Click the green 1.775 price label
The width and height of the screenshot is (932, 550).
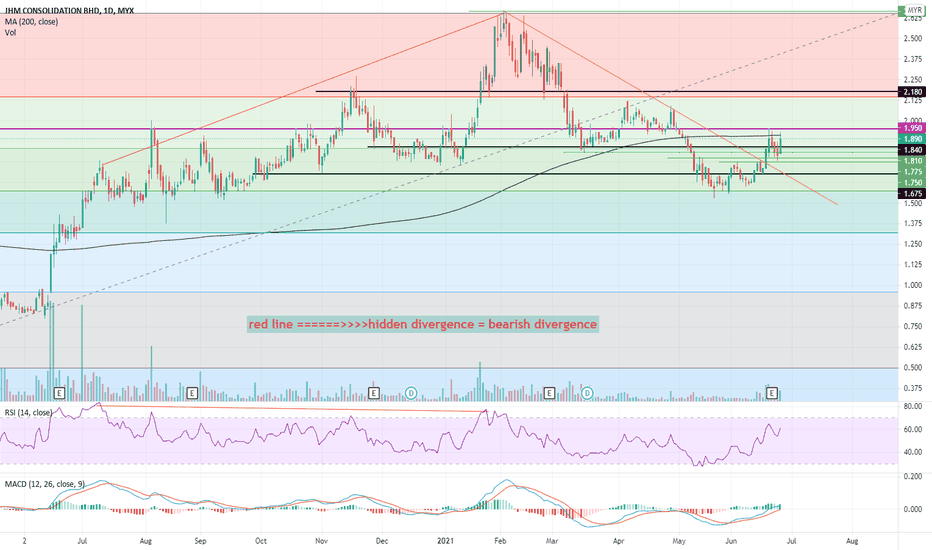point(912,172)
